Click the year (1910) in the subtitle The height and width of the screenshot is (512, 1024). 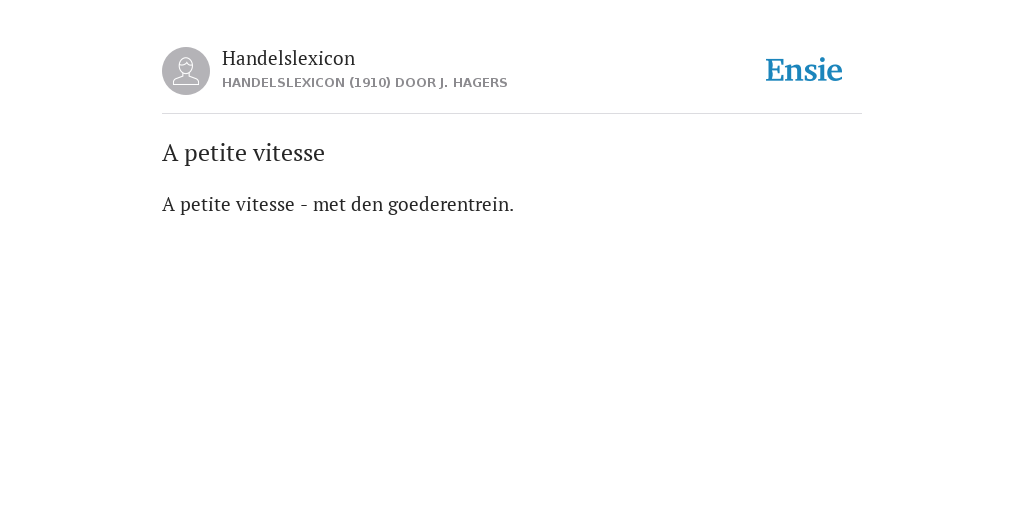point(370,83)
